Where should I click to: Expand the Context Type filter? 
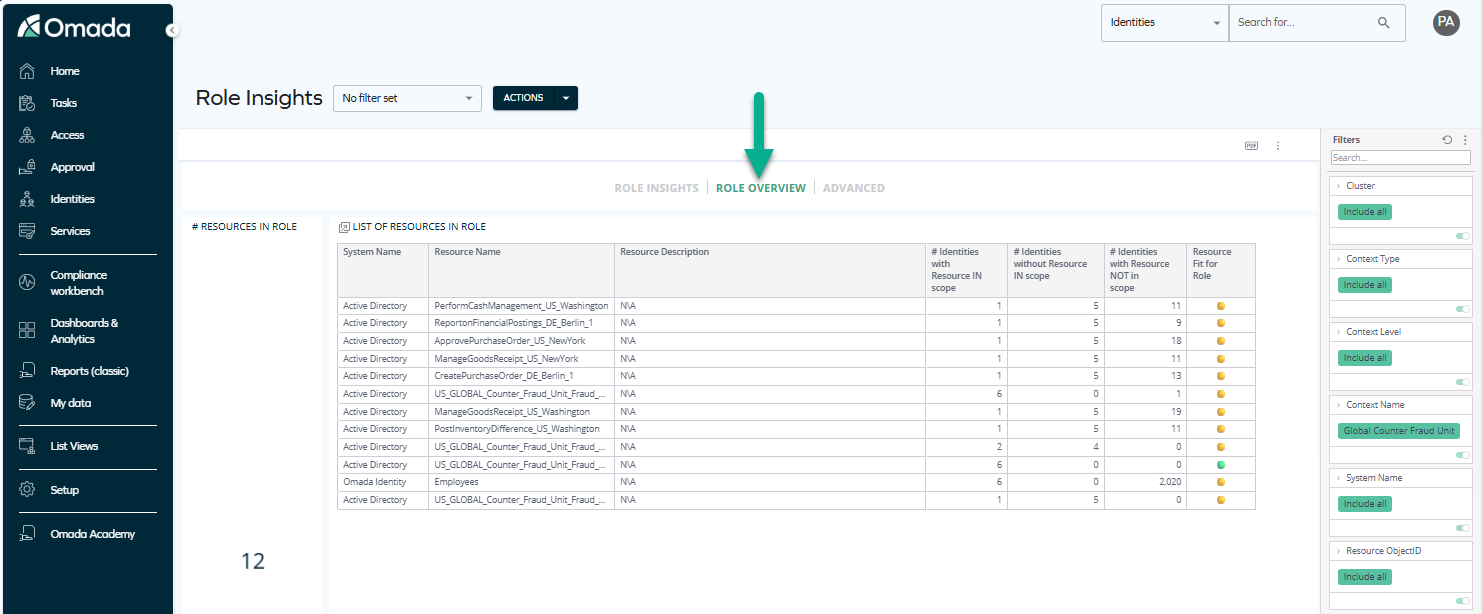[1338, 259]
